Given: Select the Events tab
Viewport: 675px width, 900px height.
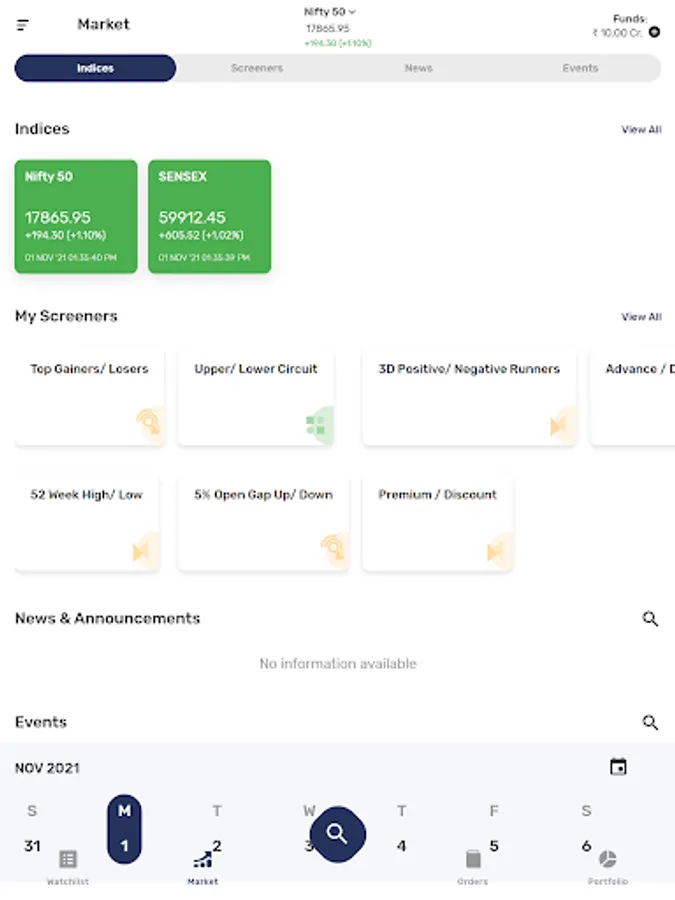Looking at the screenshot, I should point(580,68).
